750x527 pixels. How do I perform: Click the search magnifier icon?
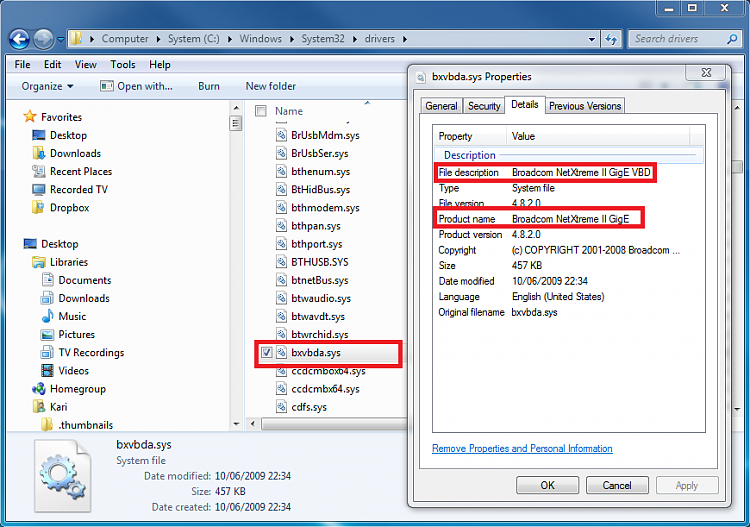click(x=732, y=39)
